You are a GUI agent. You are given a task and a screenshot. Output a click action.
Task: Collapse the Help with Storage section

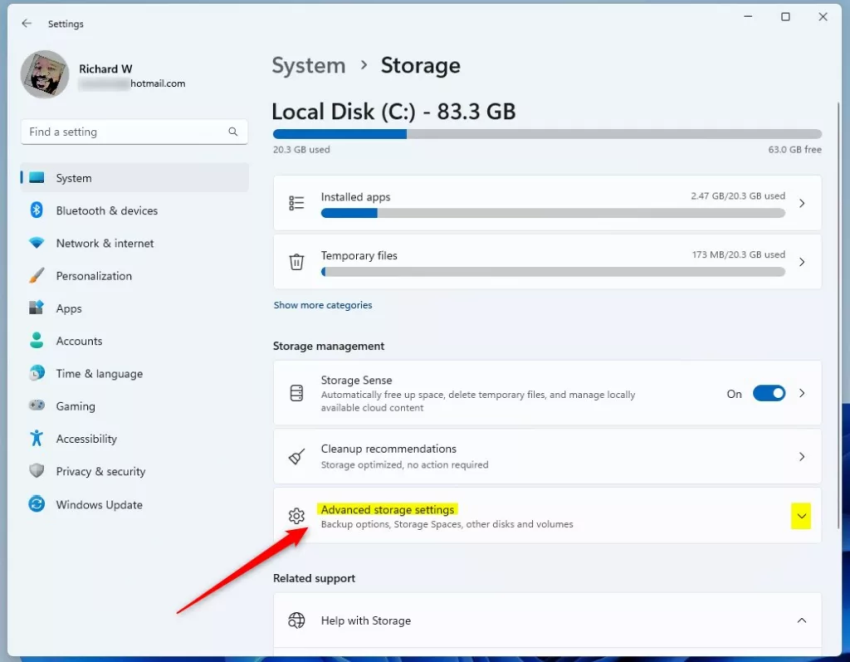pos(801,620)
